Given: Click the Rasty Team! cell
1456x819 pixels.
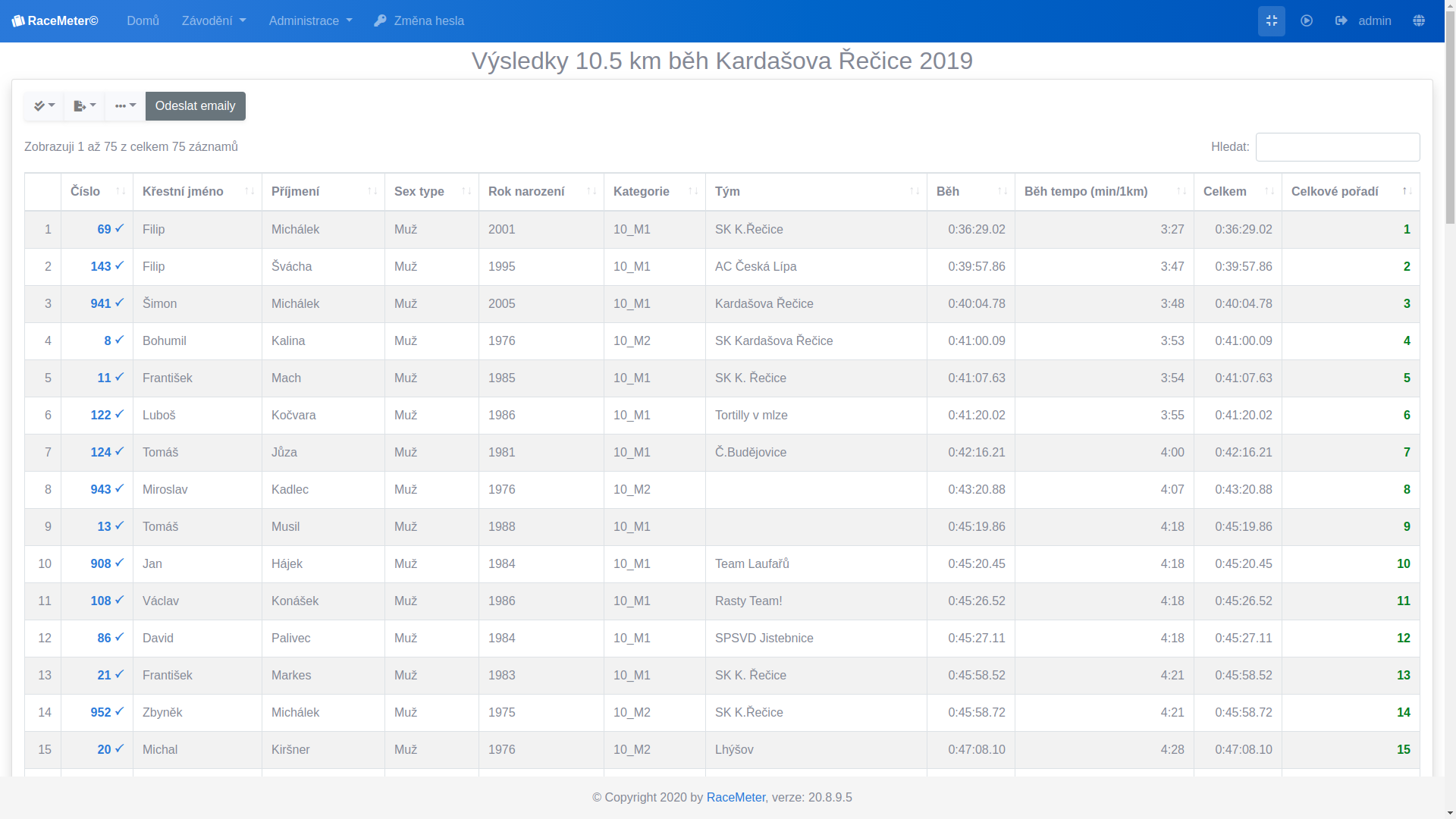Looking at the screenshot, I should tap(816, 601).
